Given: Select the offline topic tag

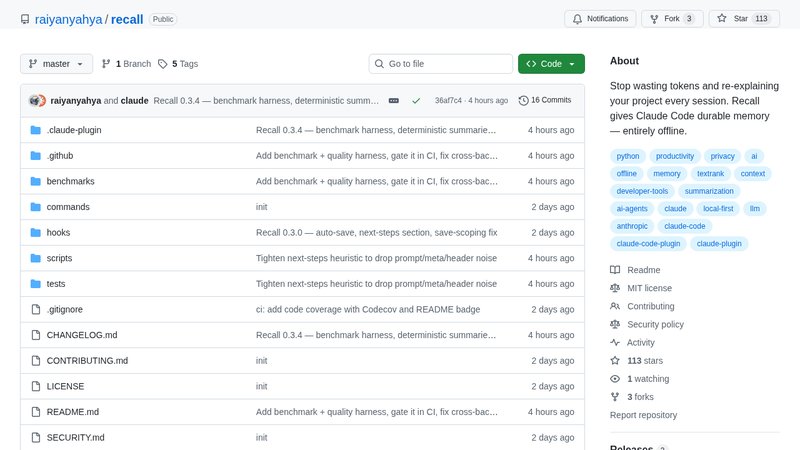Looking at the screenshot, I should [x=626, y=173].
